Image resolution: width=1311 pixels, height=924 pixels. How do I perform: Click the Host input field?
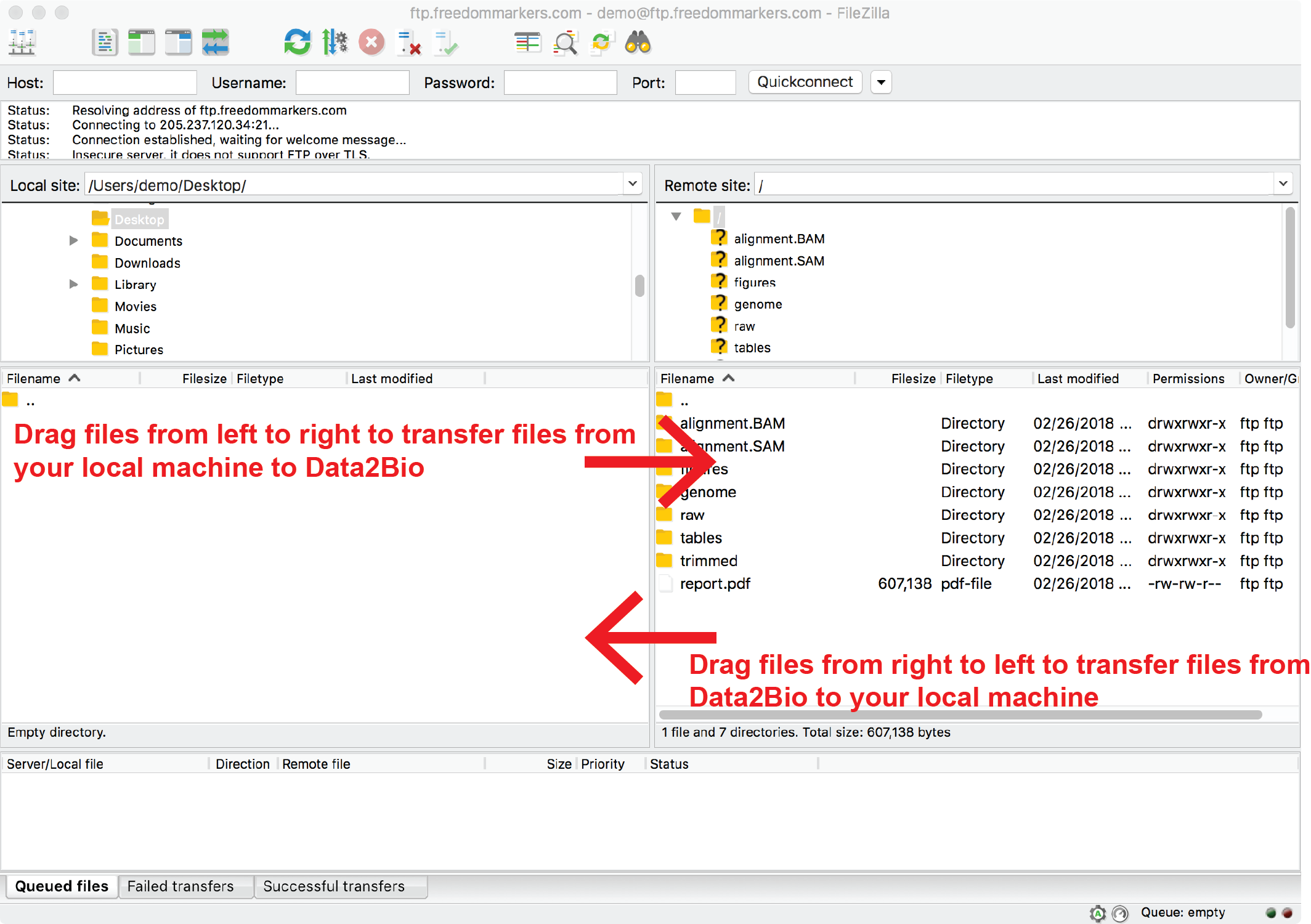(x=124, y=83)
